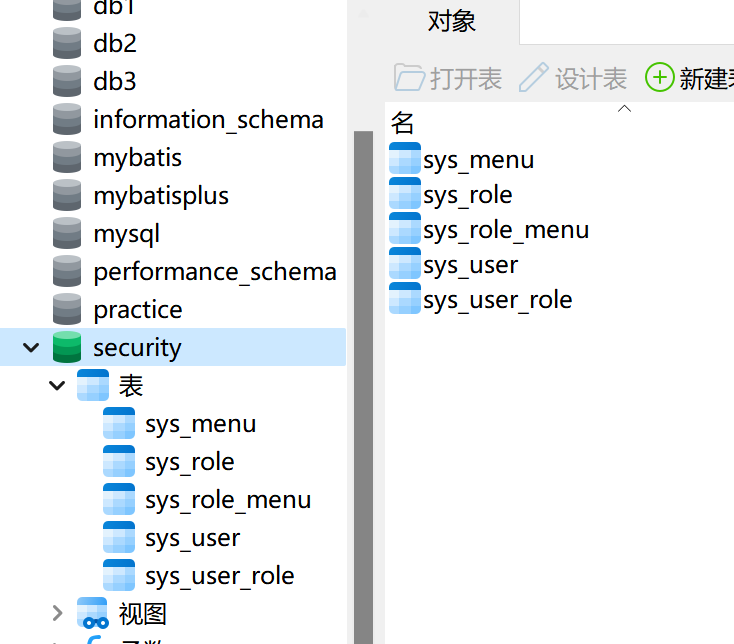Click the mybatis database icon

(x=67, y=158)
